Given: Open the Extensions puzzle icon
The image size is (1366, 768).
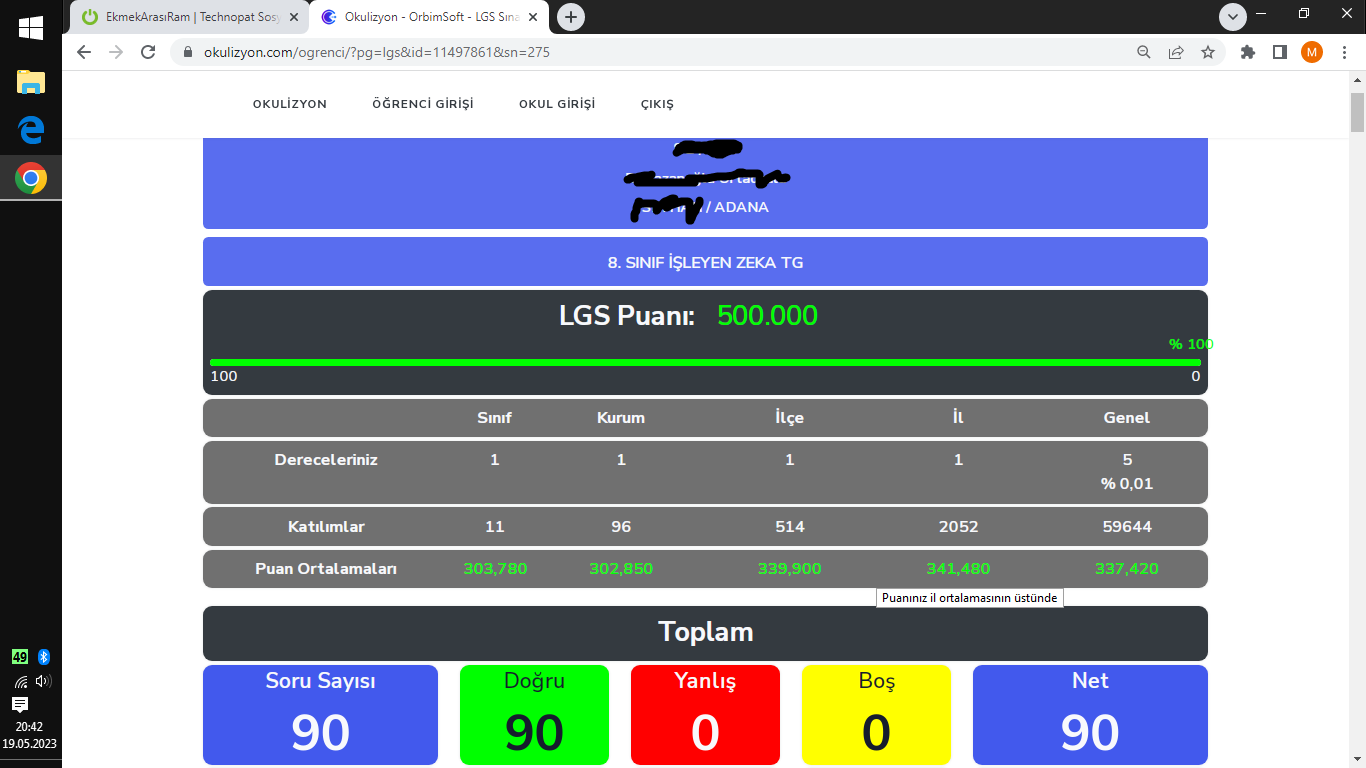Looking at the screenshot, I should click(1247, 52).
